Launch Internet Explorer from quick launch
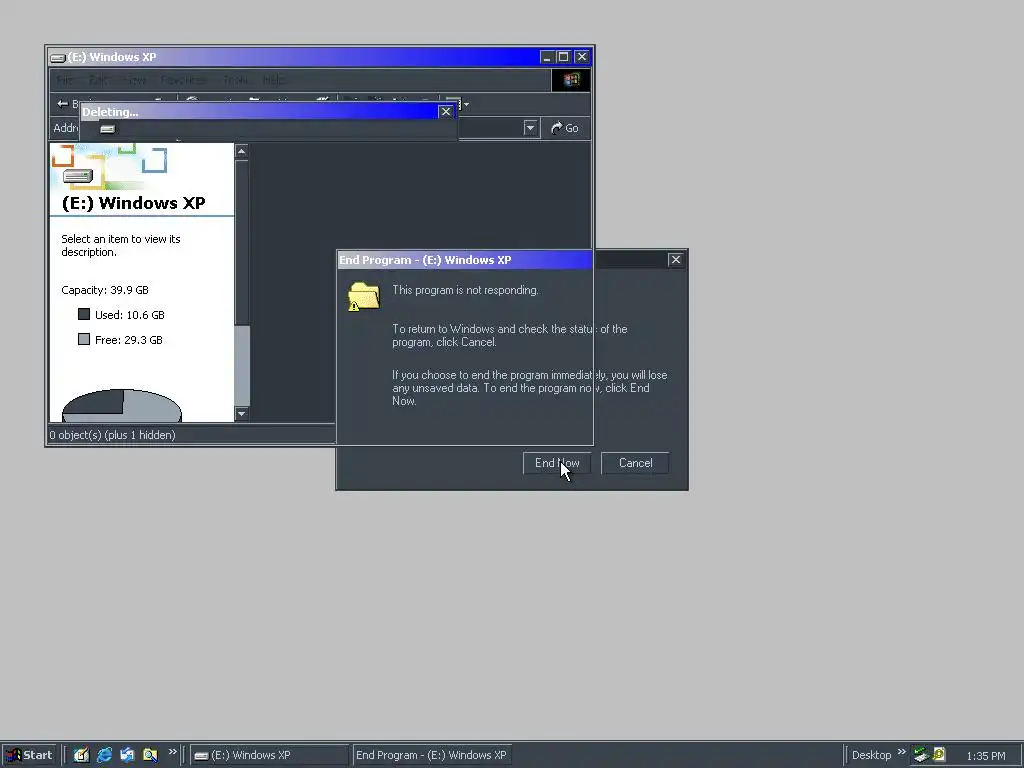This screenshot has height=768, width=1024. [104, 755]
